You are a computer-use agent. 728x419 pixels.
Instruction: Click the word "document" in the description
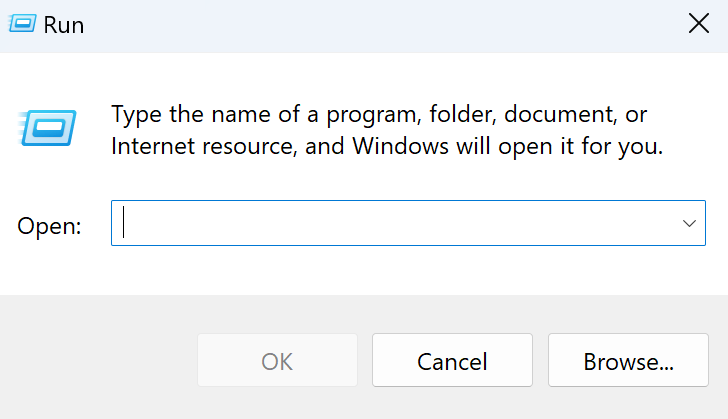[x=559, y=114]
